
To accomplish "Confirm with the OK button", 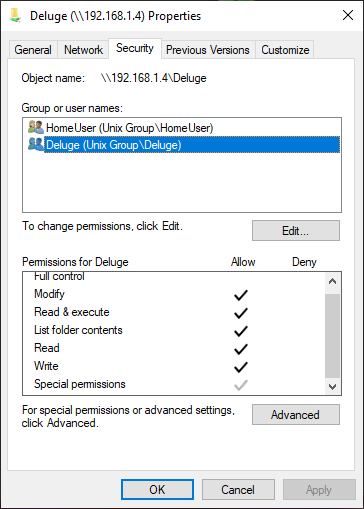I will [157, 490].
